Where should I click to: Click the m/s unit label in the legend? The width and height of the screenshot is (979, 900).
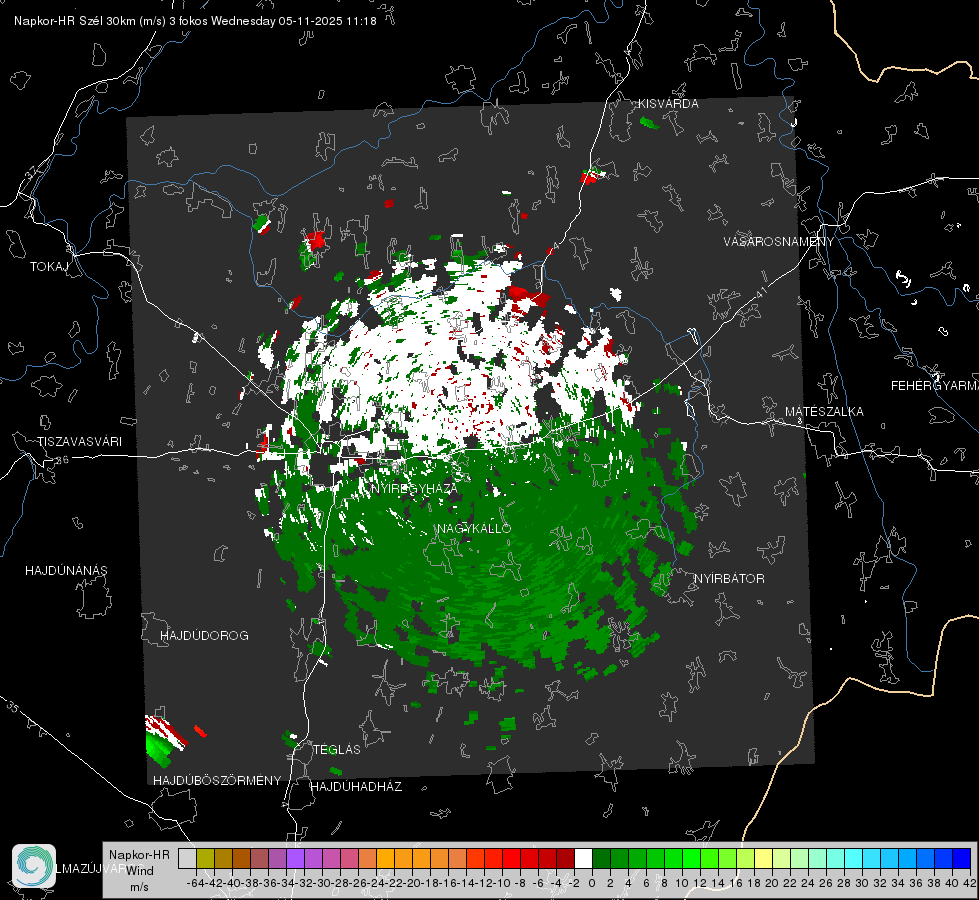tap(139, 887)
